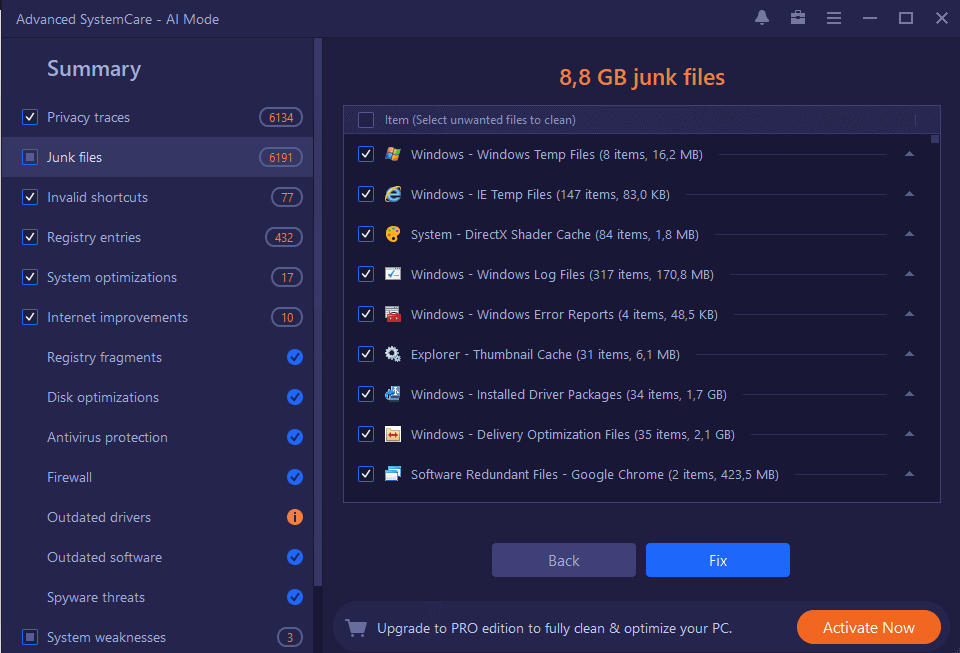The width and height of the screenshot is (960, 653).
Task: Click the 432 registry entries count badge
Action: 283,237
